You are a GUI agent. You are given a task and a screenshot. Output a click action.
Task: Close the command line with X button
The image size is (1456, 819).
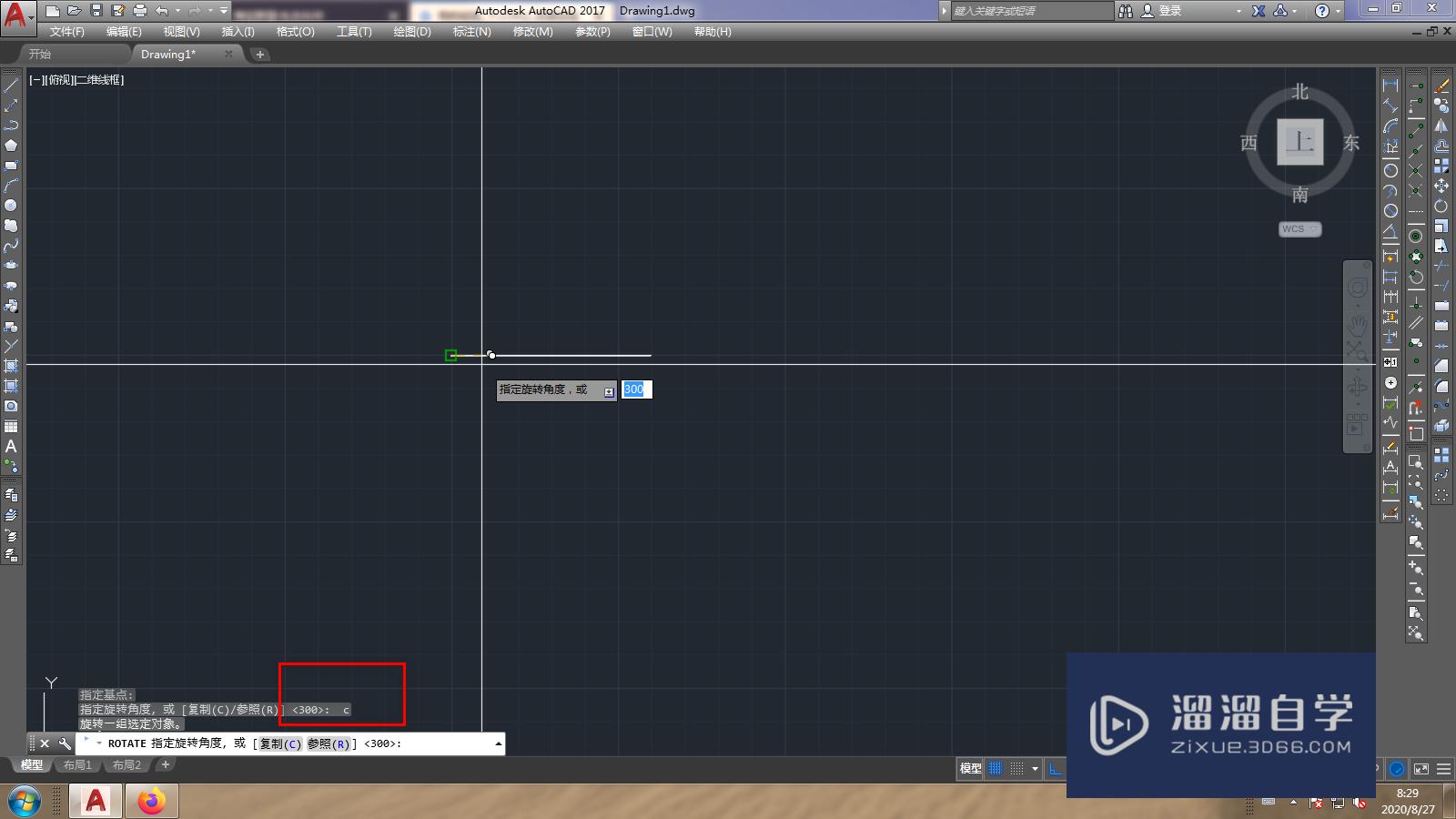(x=45, y=743)
